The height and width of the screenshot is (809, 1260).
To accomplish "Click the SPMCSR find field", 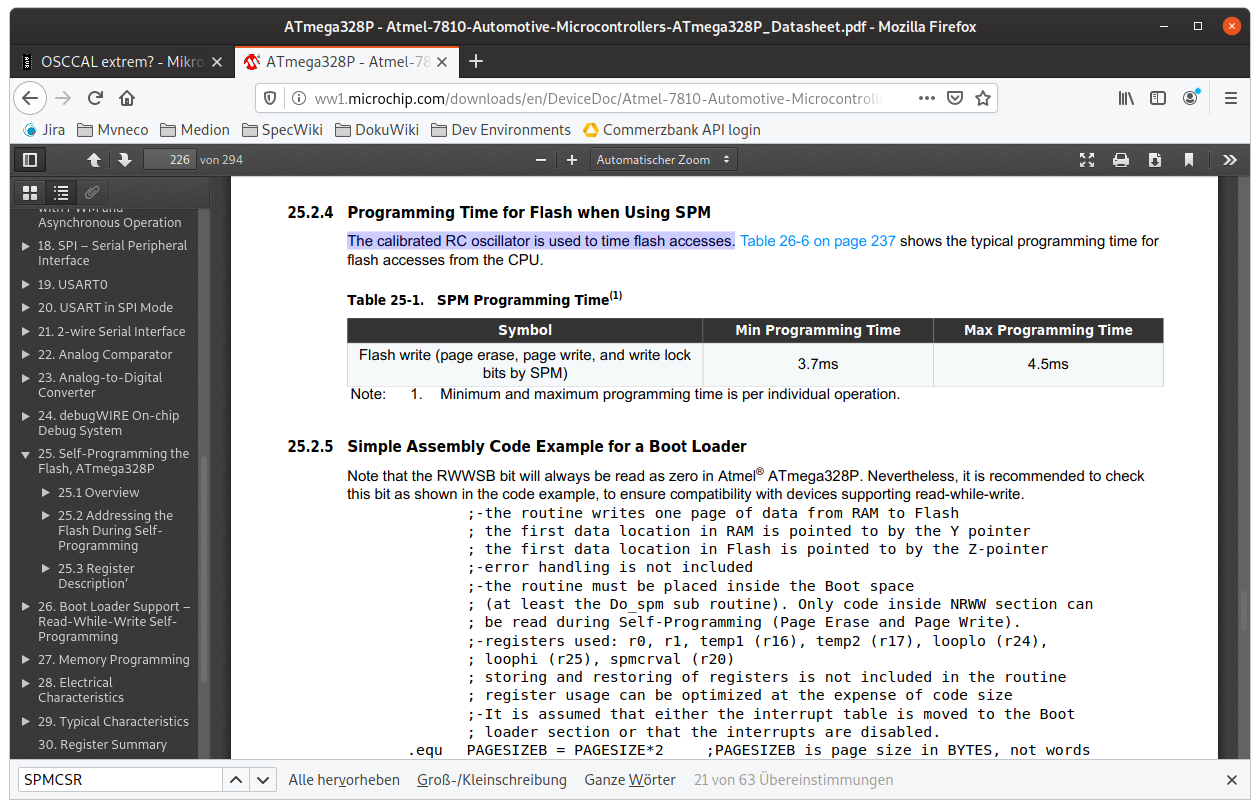I will click(118, 780).
